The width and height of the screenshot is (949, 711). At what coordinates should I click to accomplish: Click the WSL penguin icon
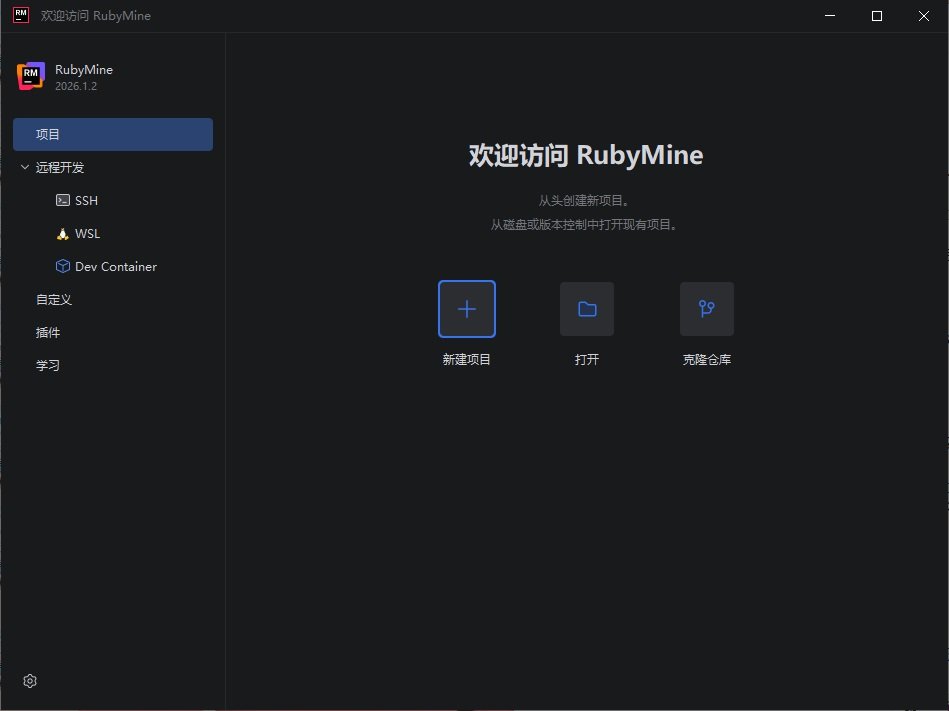pyautogui.click(x=62, y=234)
